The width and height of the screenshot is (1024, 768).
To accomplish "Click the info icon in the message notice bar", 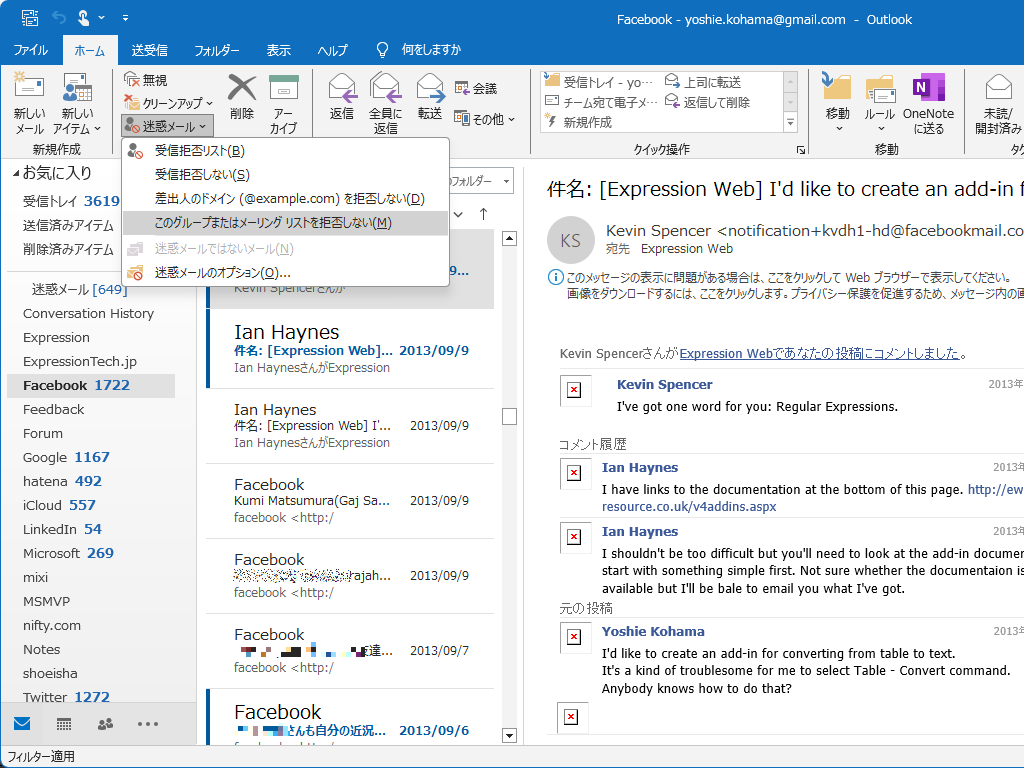I will [554, 278].
